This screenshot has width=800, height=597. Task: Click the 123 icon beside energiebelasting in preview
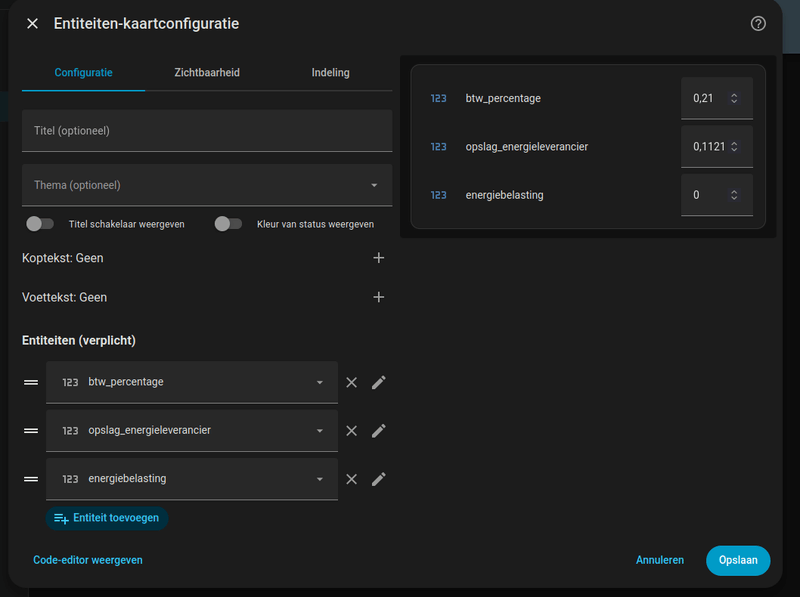pyautogui.click(x=438, y=195)
